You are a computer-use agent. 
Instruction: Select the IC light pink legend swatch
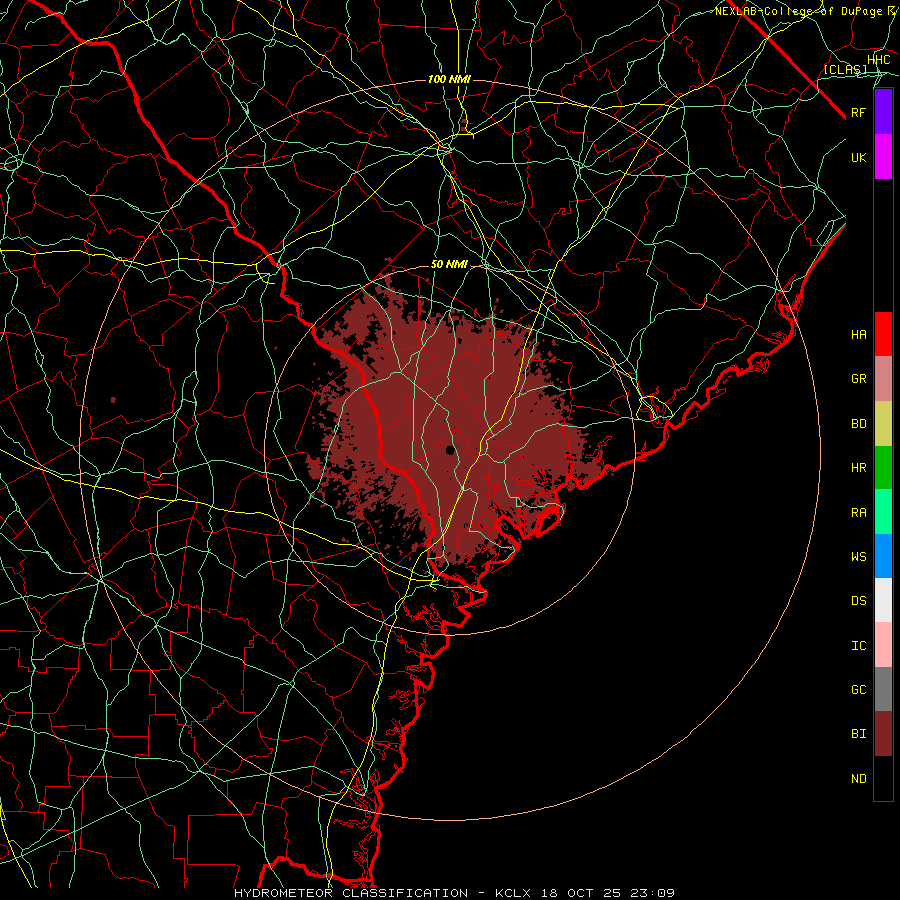click(x=883, y=645)
